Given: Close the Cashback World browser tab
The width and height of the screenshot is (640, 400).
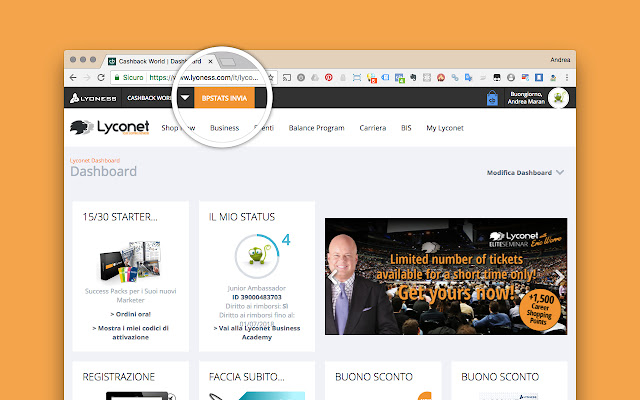Looking at the screenshot, I should (x=210, y=62).
